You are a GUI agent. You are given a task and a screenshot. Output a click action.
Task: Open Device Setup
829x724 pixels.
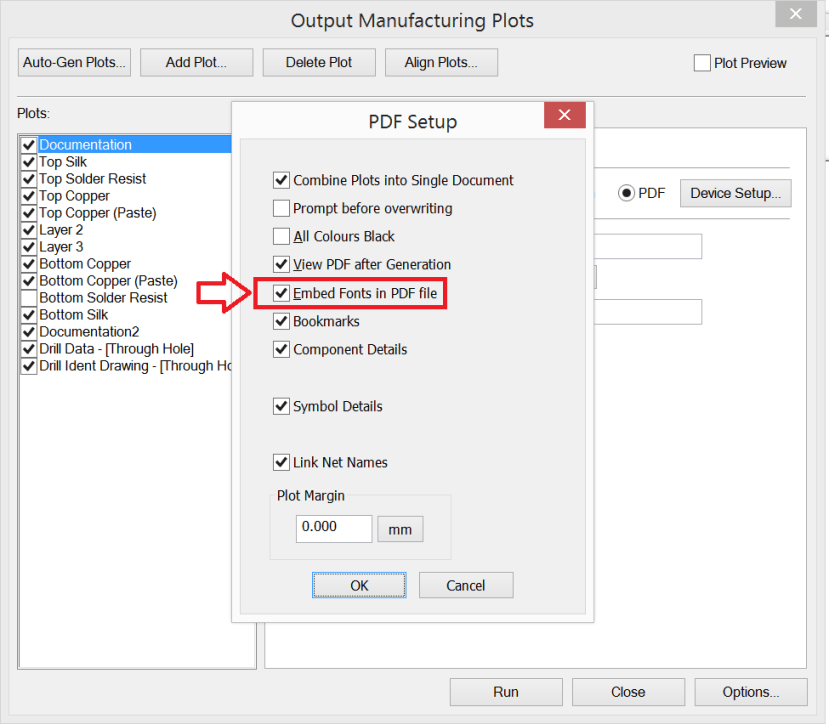[x=735, y=193]
